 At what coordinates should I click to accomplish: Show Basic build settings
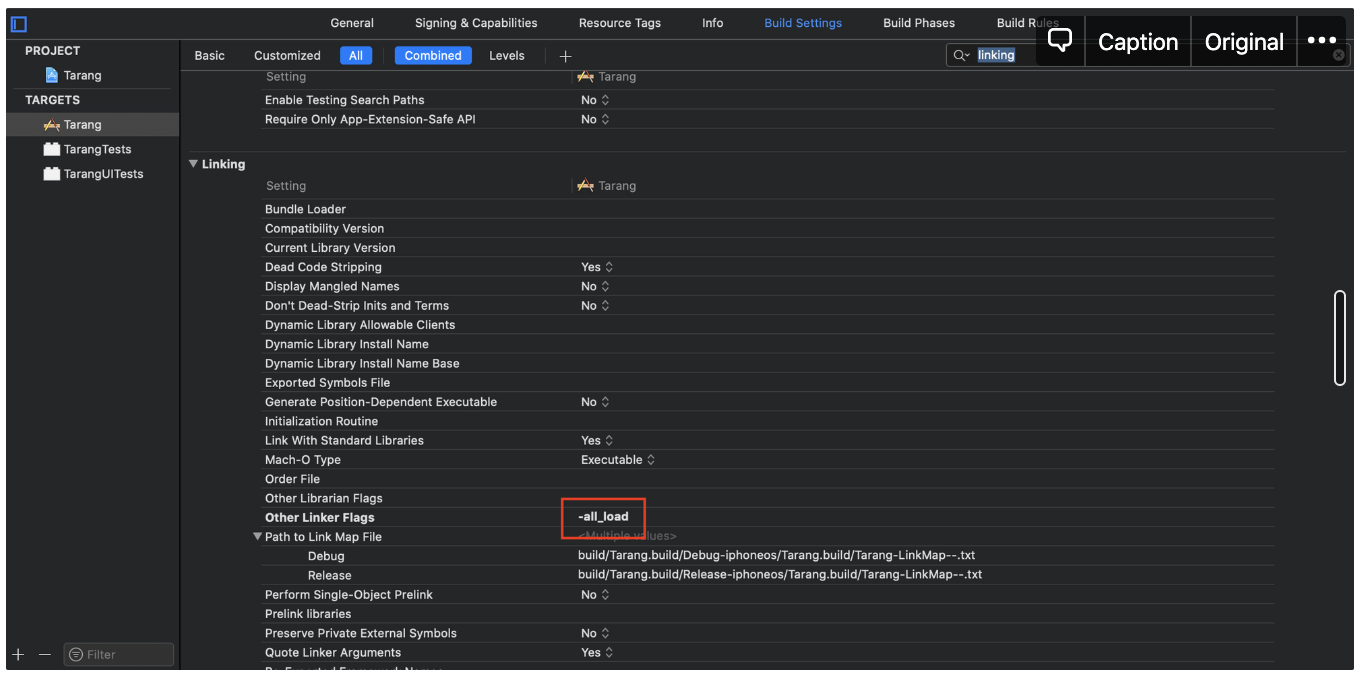210,56
